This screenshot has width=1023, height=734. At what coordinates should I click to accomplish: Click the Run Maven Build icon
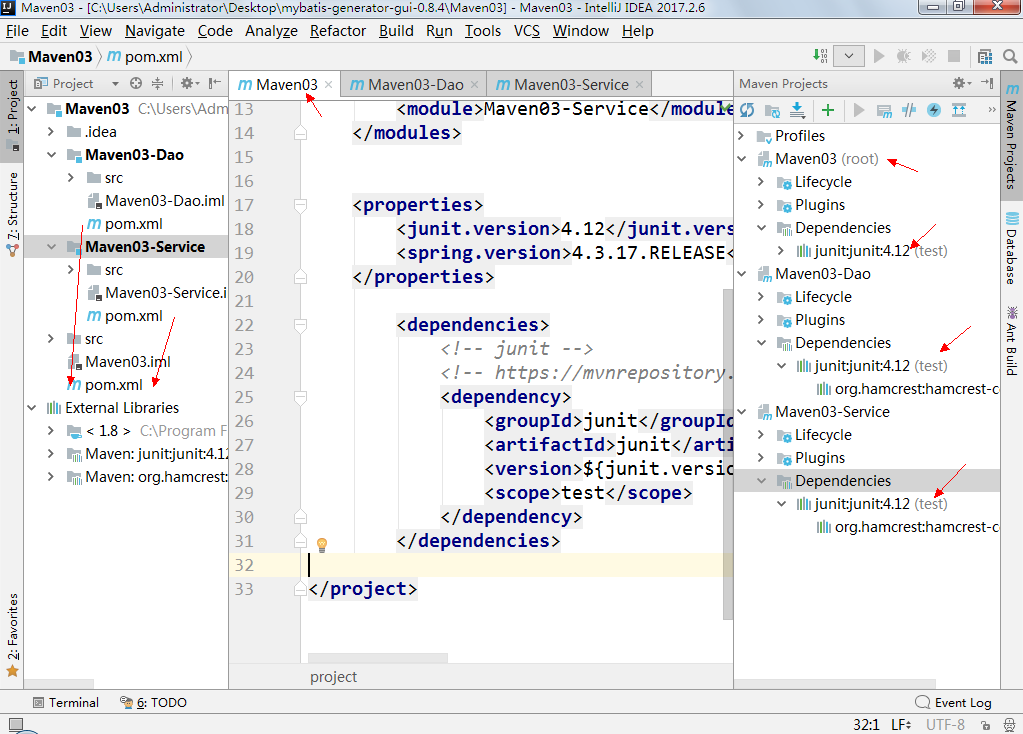tap(859, 110)
